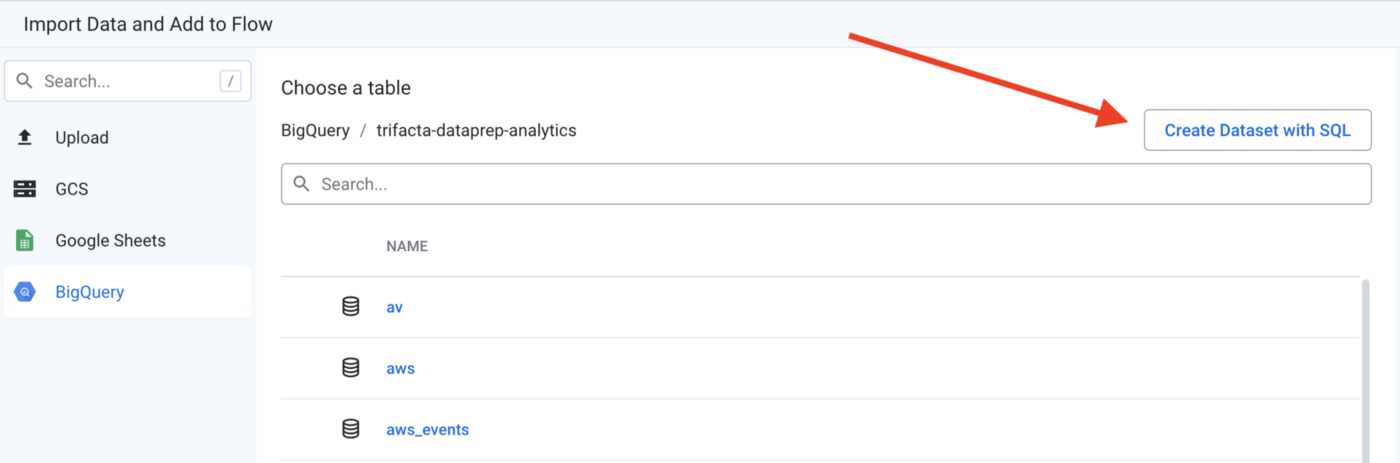
Task: Click the blue BigQuery hexagon icon
Action: pos(25,292)
